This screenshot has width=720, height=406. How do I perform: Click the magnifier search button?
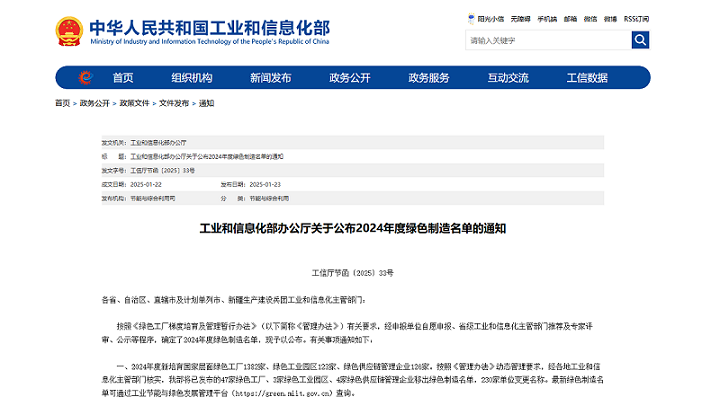click(640, 40)
